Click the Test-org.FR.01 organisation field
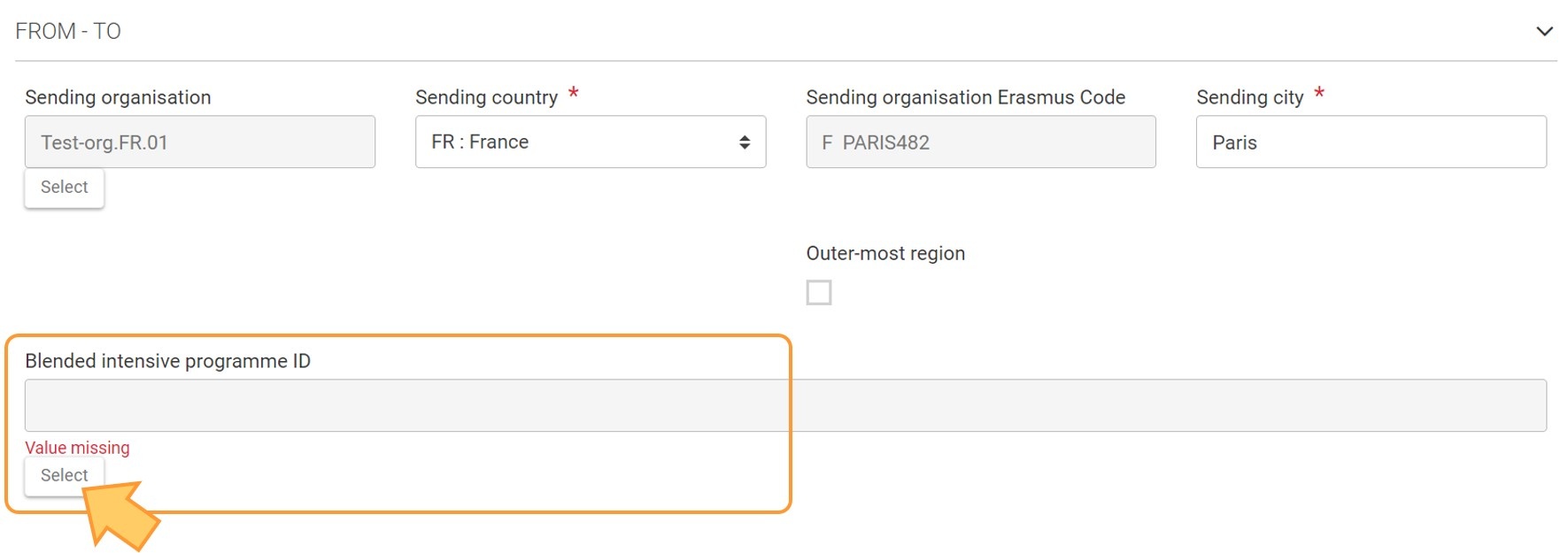This screenshot has width=1568, height=553. tap(200, 142)
